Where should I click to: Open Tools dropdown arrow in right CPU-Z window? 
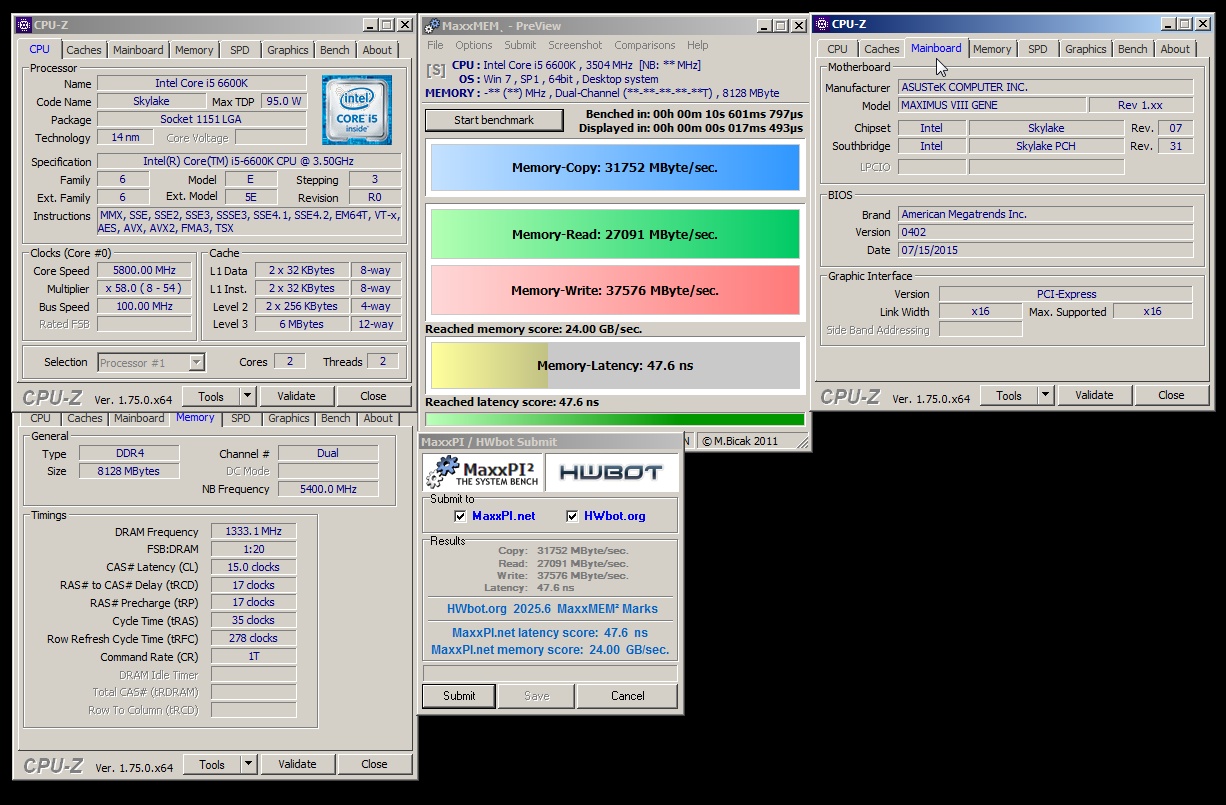point(1045,395)
